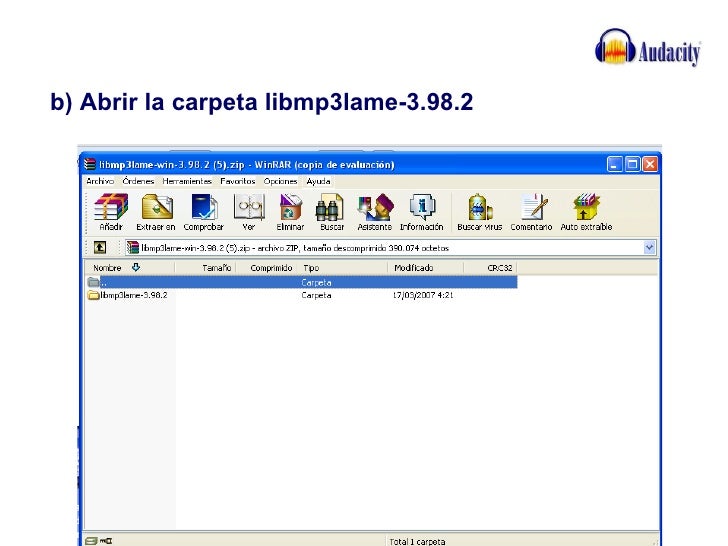This screenshot has height=546, width=728.
Task: Click Carpeta type of libmp3lame-3.98.2 row
Action: point(316,295)
